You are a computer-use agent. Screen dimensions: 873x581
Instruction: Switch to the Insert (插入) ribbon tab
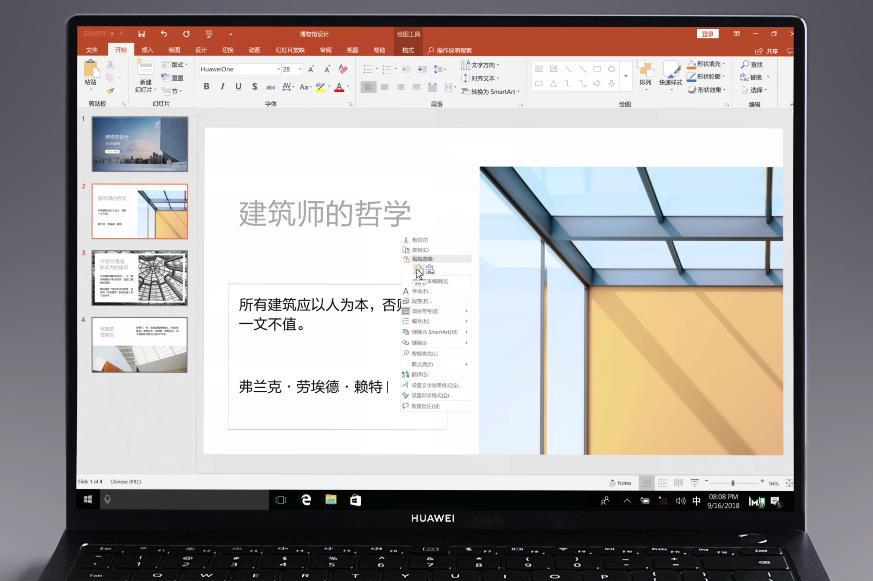pos(147,49)
